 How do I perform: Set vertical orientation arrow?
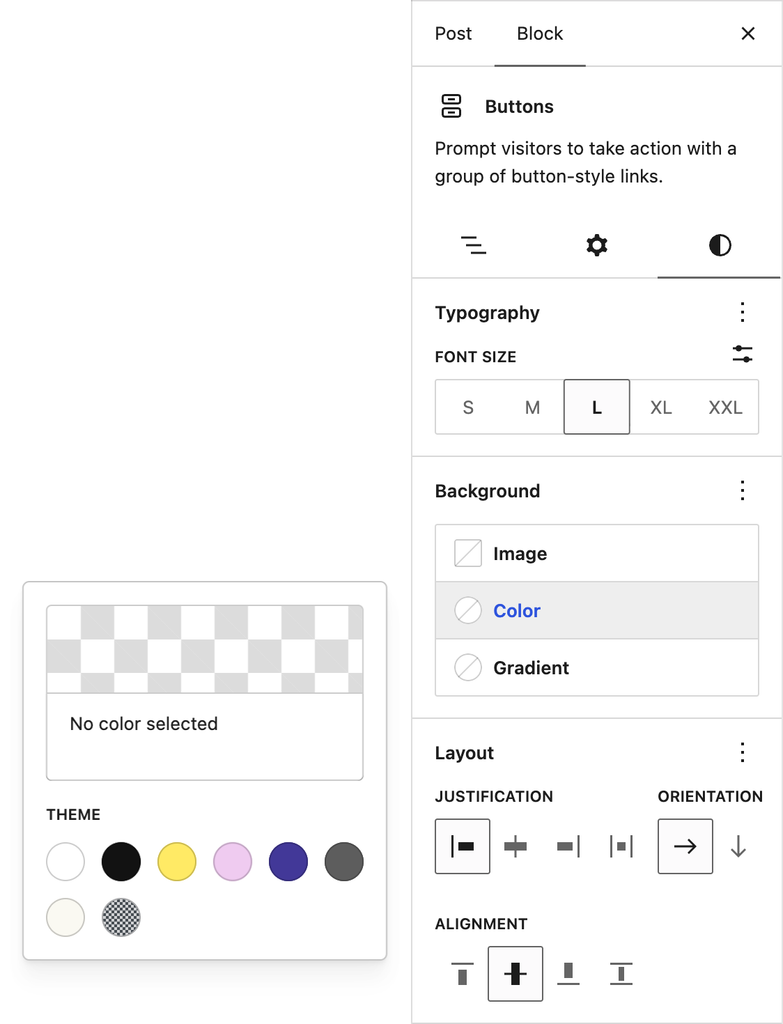point(738,846)
